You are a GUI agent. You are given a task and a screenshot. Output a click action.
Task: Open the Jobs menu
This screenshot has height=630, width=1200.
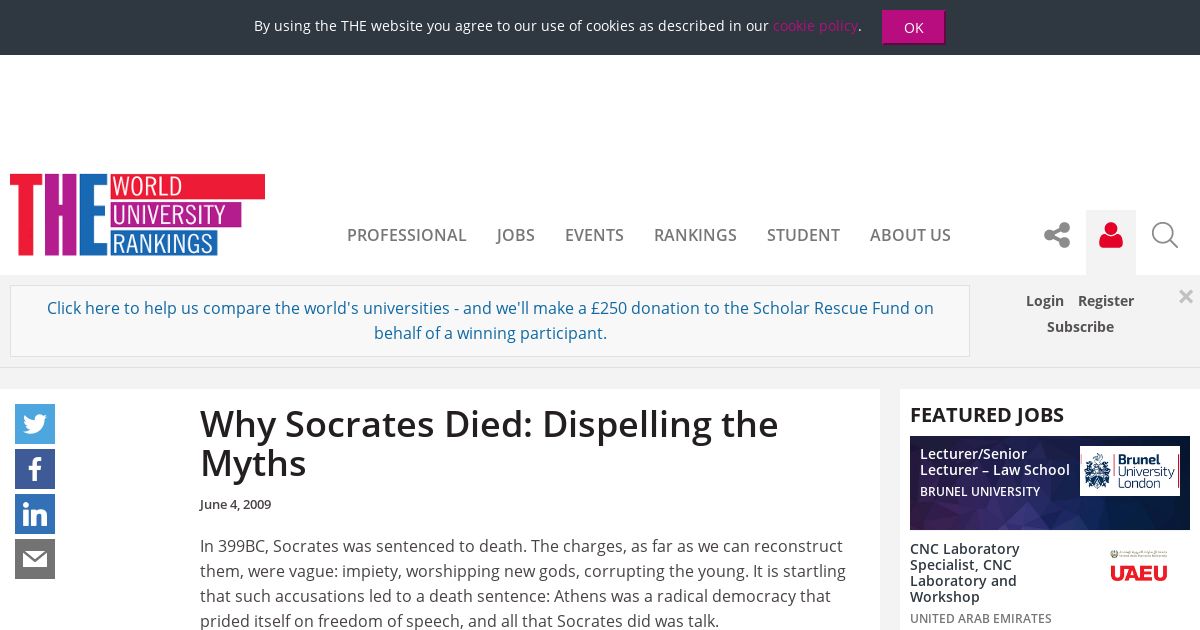(x=516, y=235)
